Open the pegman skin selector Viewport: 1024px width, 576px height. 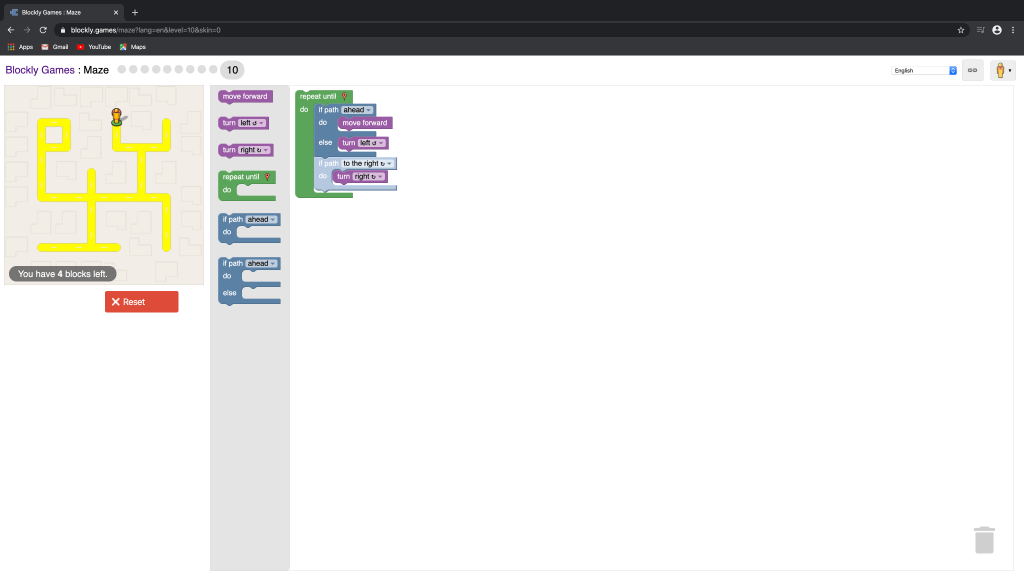[1002, 70]
